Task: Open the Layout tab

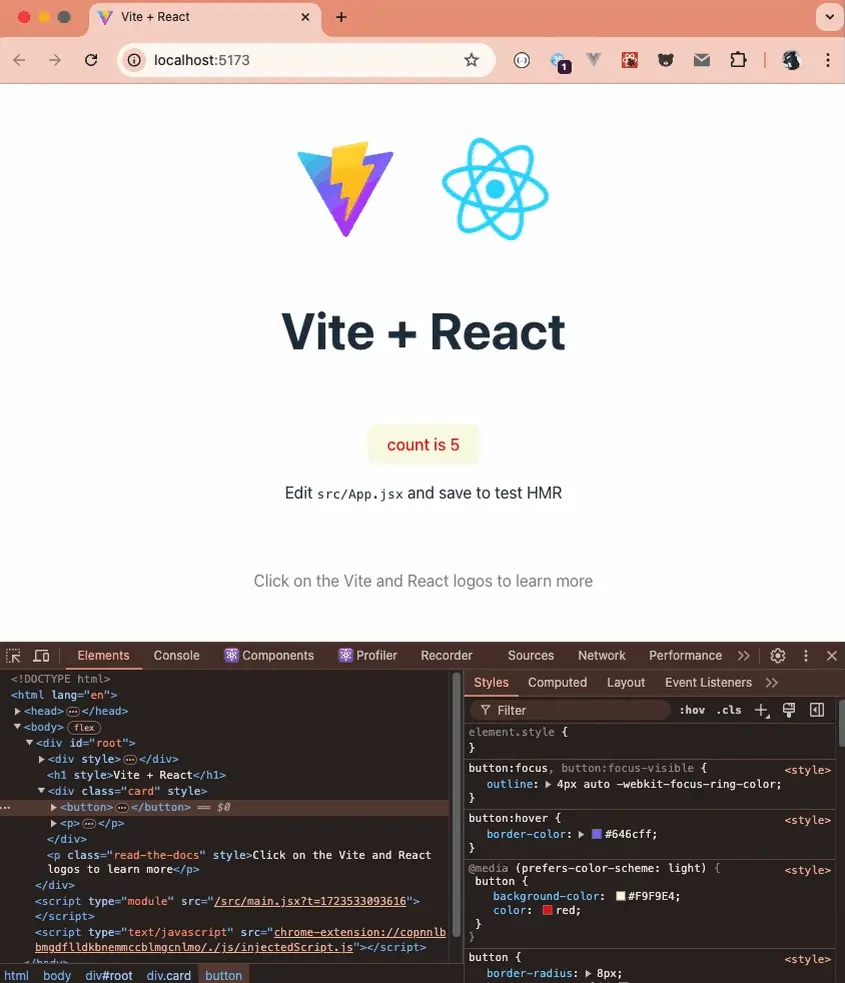Action: [x=626, y=683]
